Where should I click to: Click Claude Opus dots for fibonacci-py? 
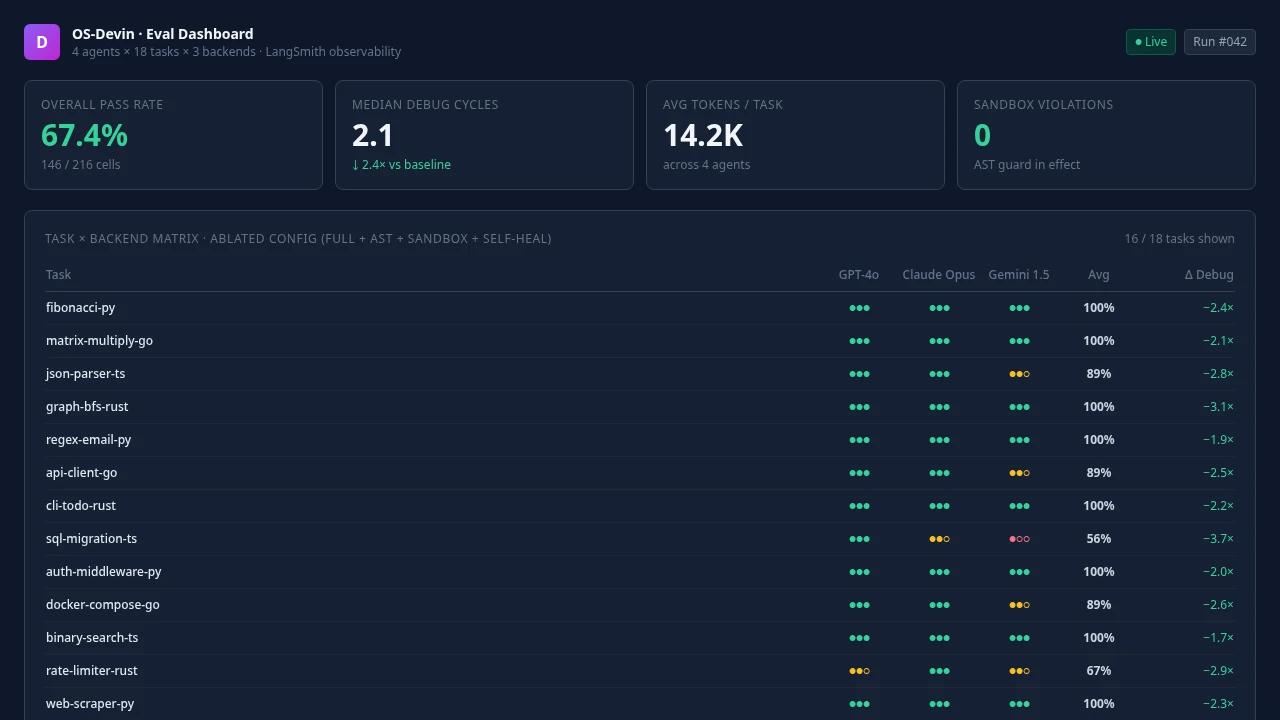[939, 308]
